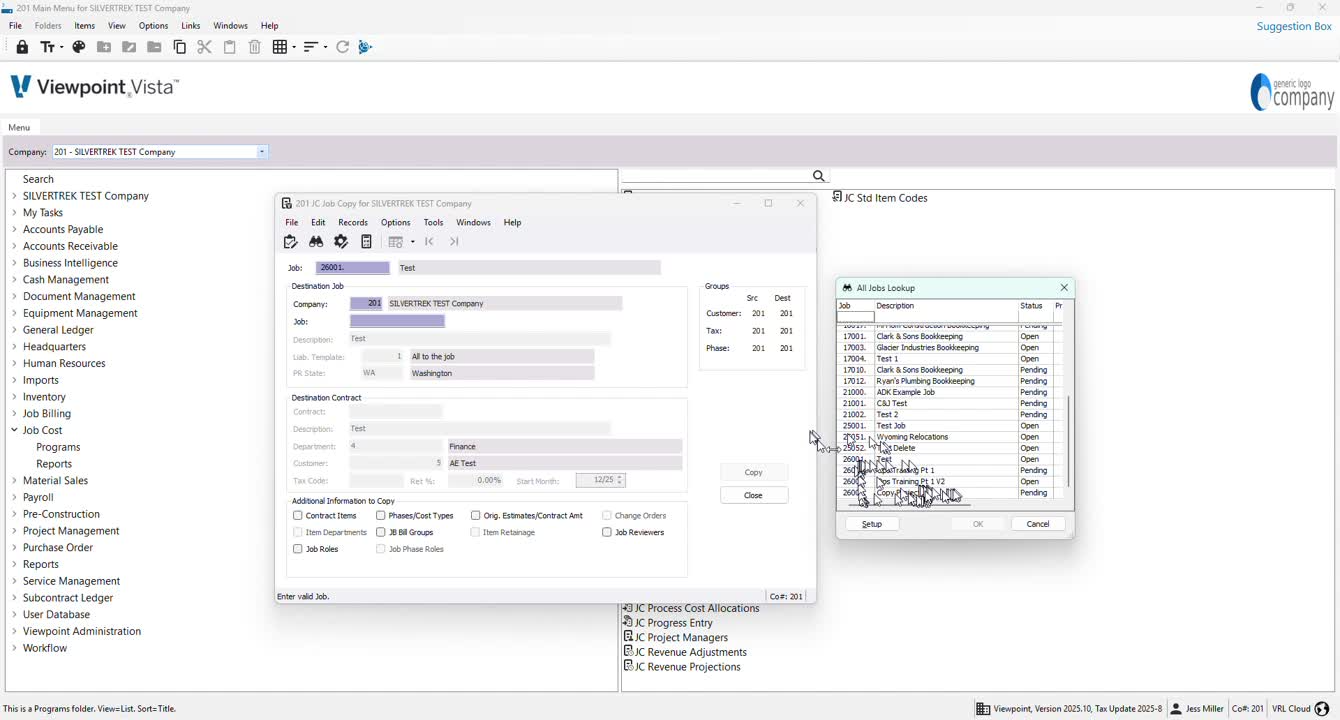This screenshot has height=720, width=1340.
Task: Open the JC Revenue Projections program icon
Action: click(x=628, y=666)
